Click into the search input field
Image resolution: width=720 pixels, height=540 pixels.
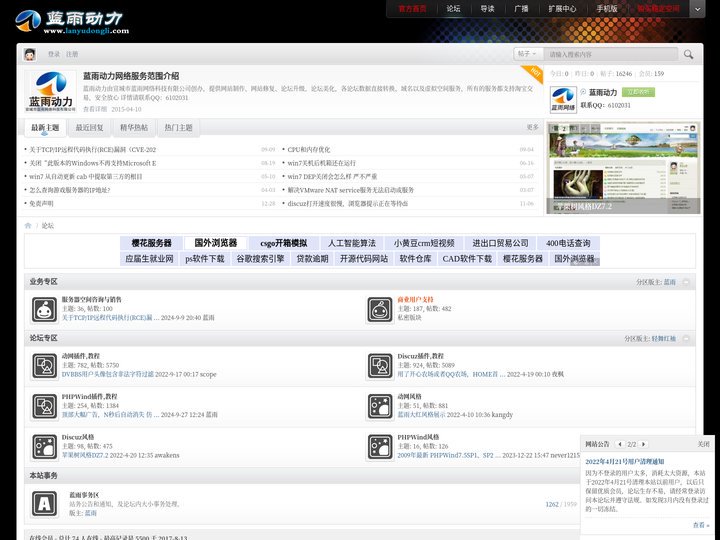tap(611, 54)
